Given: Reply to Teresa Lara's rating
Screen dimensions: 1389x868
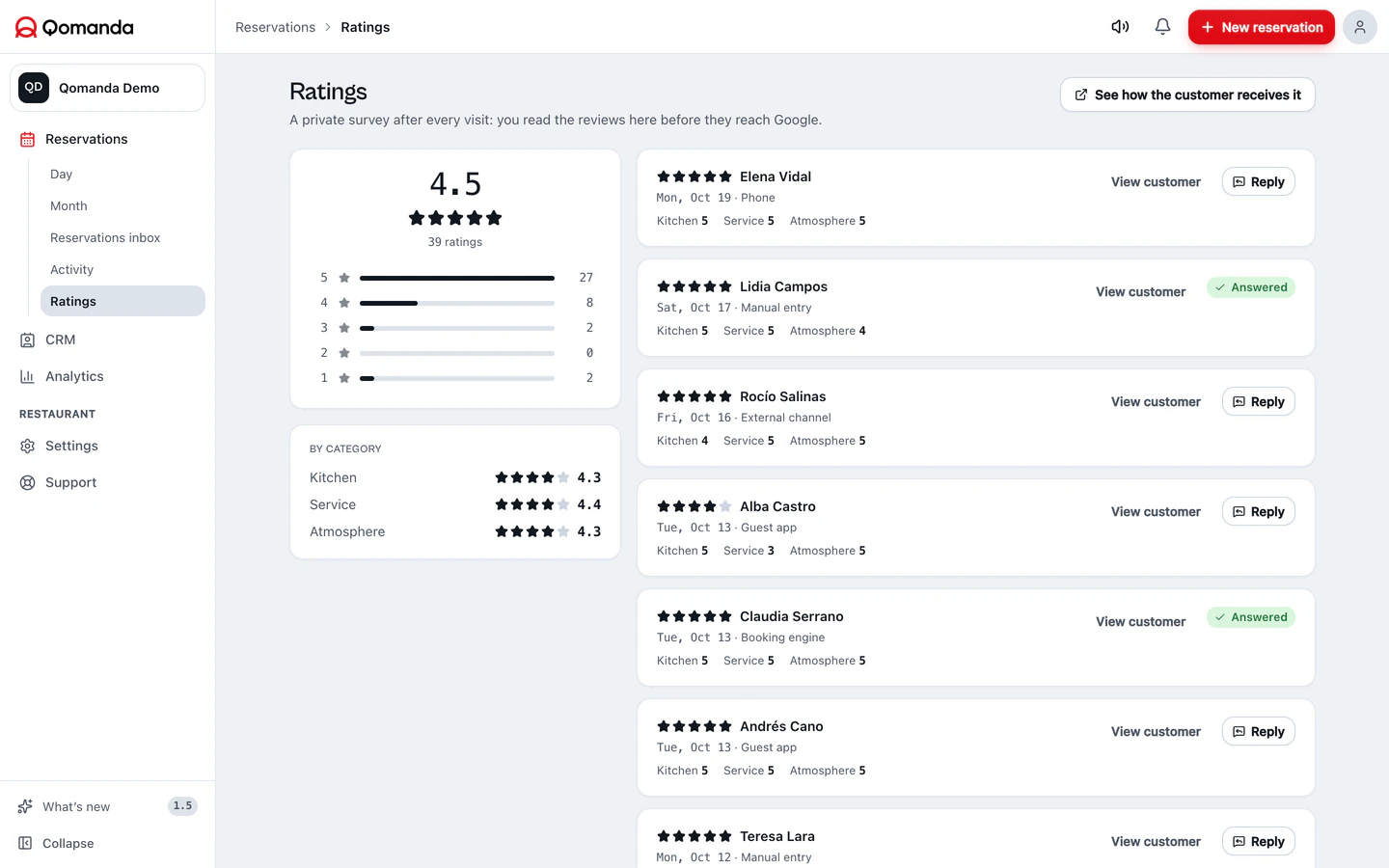Looking at the screenshot, I should [1258, 841].
